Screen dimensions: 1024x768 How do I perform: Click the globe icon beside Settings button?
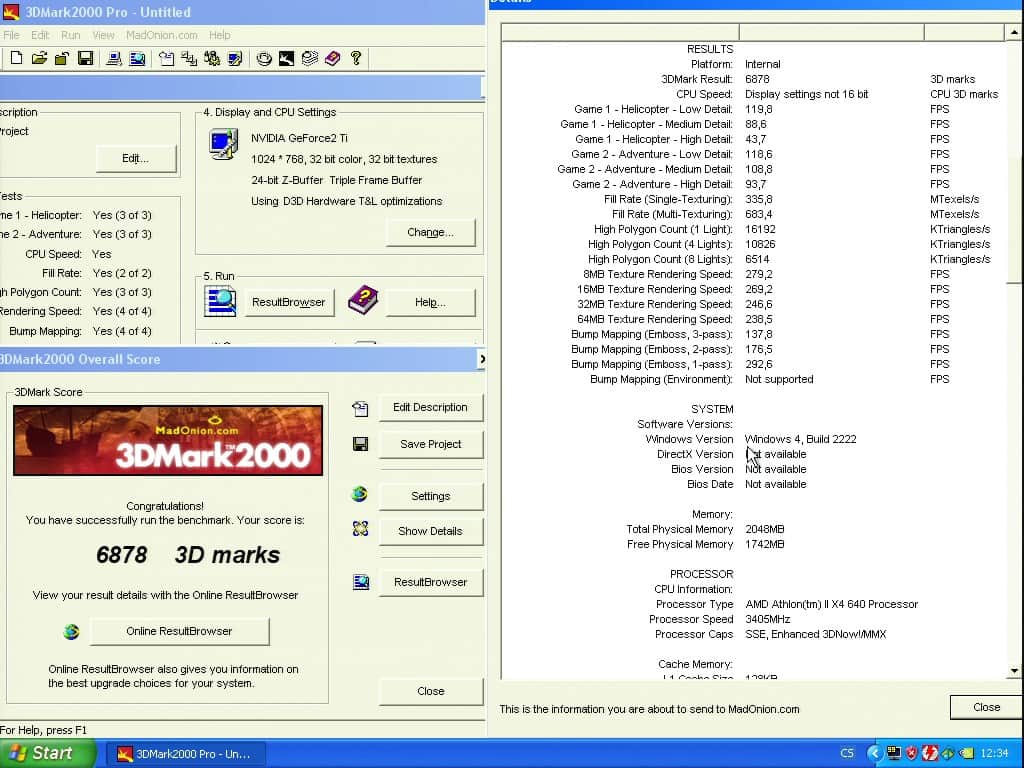[x=359, y=494]
